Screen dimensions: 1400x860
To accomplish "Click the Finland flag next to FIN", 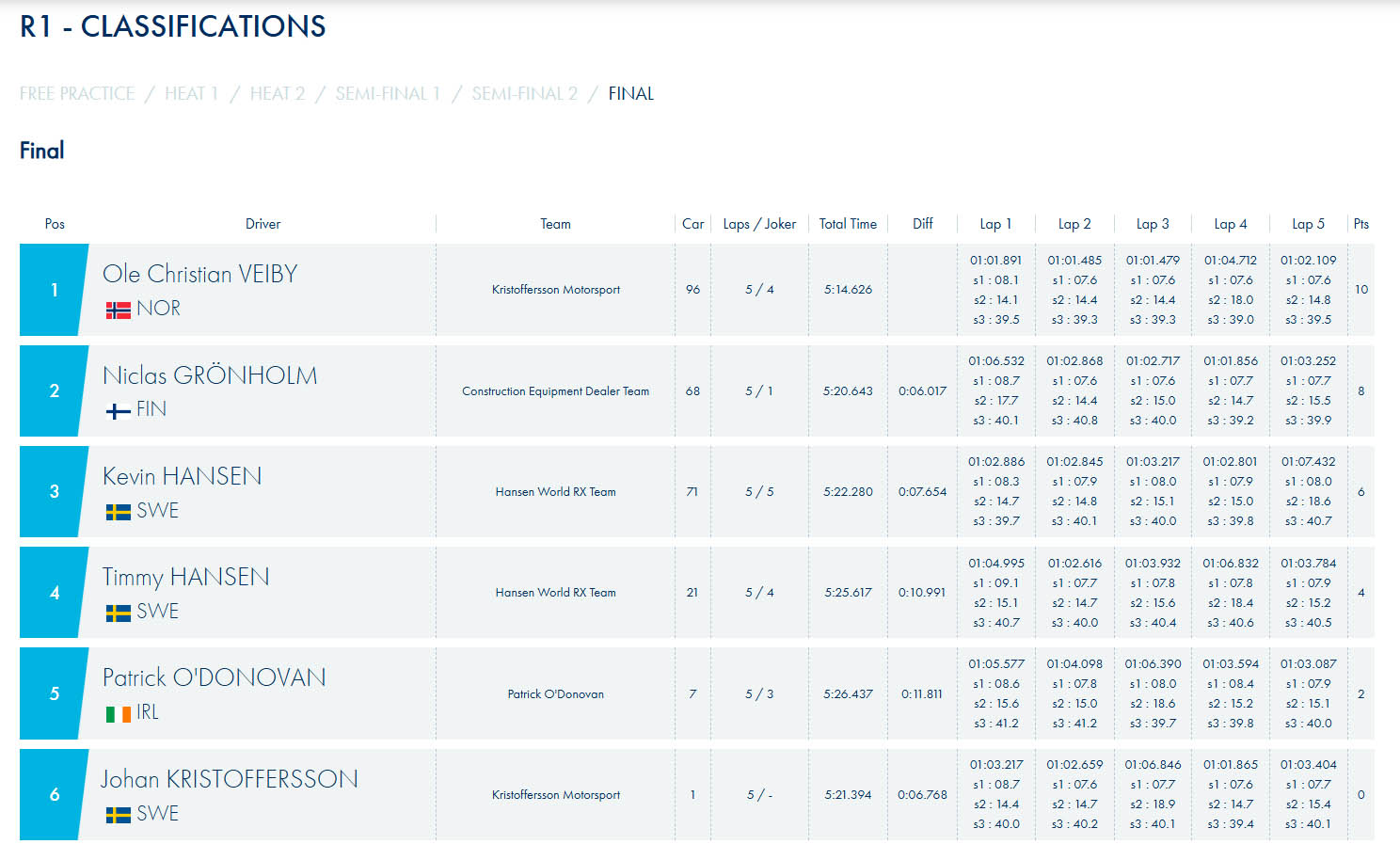I will pyautogui.click(x=119, y=410).
